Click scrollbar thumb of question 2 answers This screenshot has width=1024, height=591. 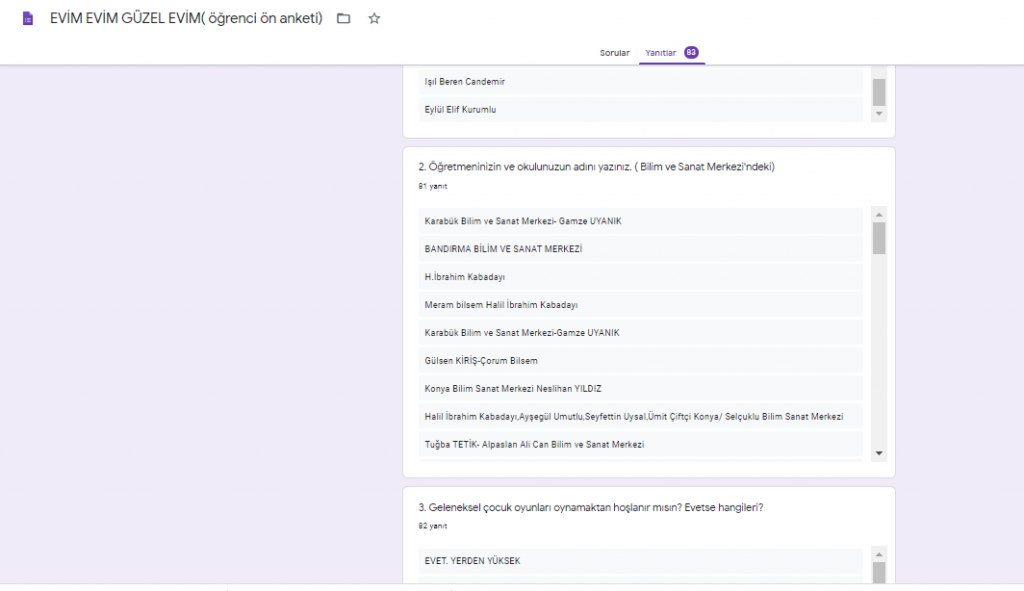coord(879,238)
